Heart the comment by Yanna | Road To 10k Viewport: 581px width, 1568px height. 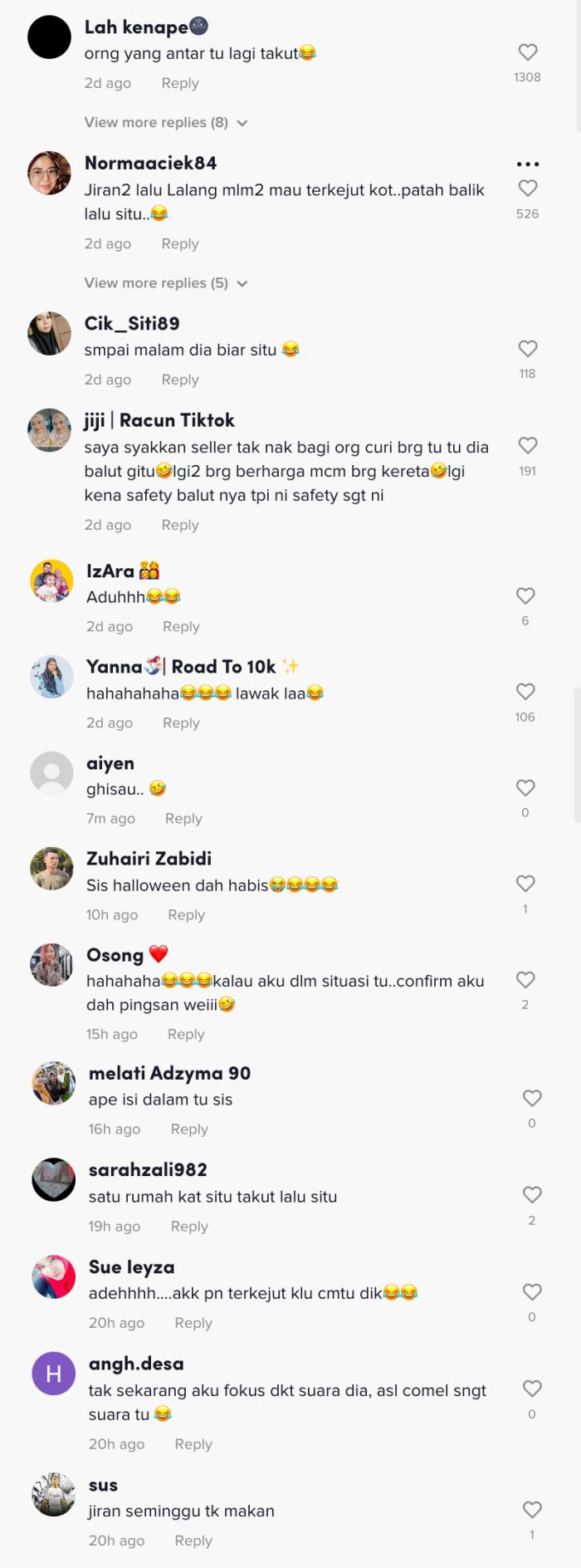tap(525, 691)
